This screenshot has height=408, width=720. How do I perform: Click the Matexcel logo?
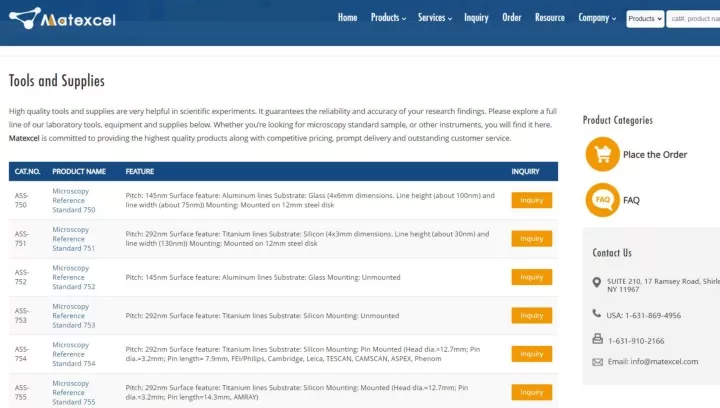[x=62, y=18]
